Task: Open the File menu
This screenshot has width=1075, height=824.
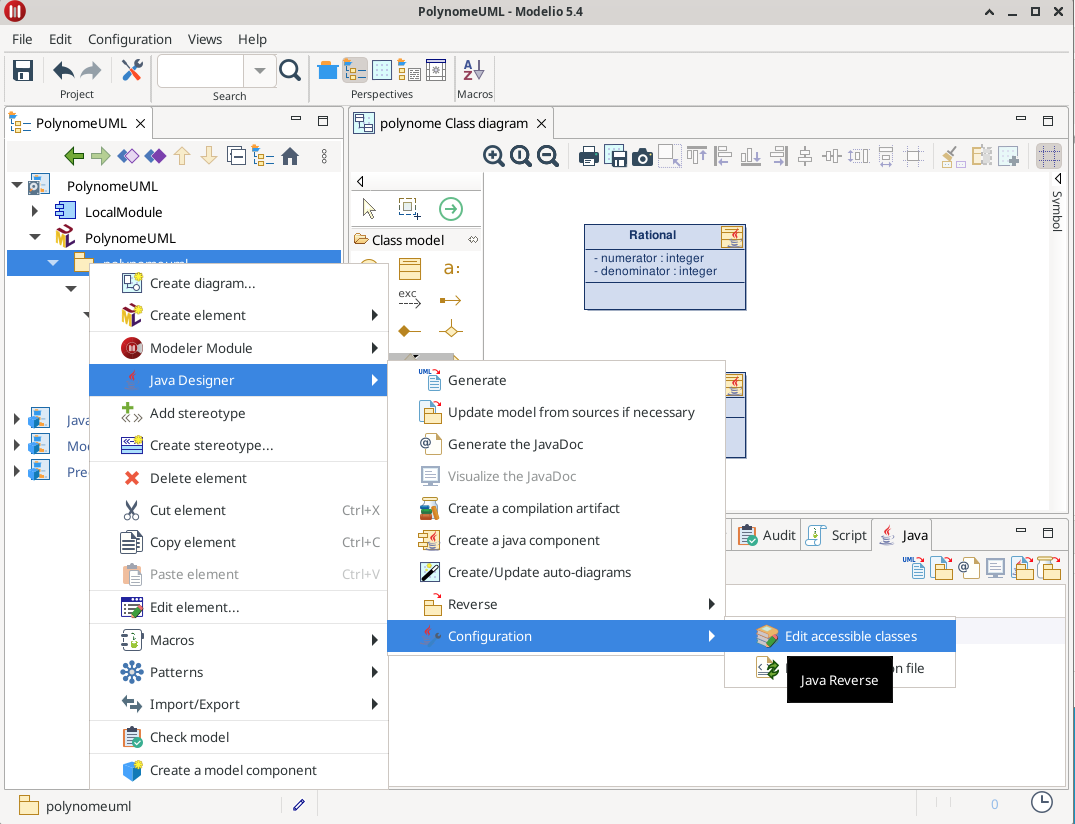Action: click(22, 39)
